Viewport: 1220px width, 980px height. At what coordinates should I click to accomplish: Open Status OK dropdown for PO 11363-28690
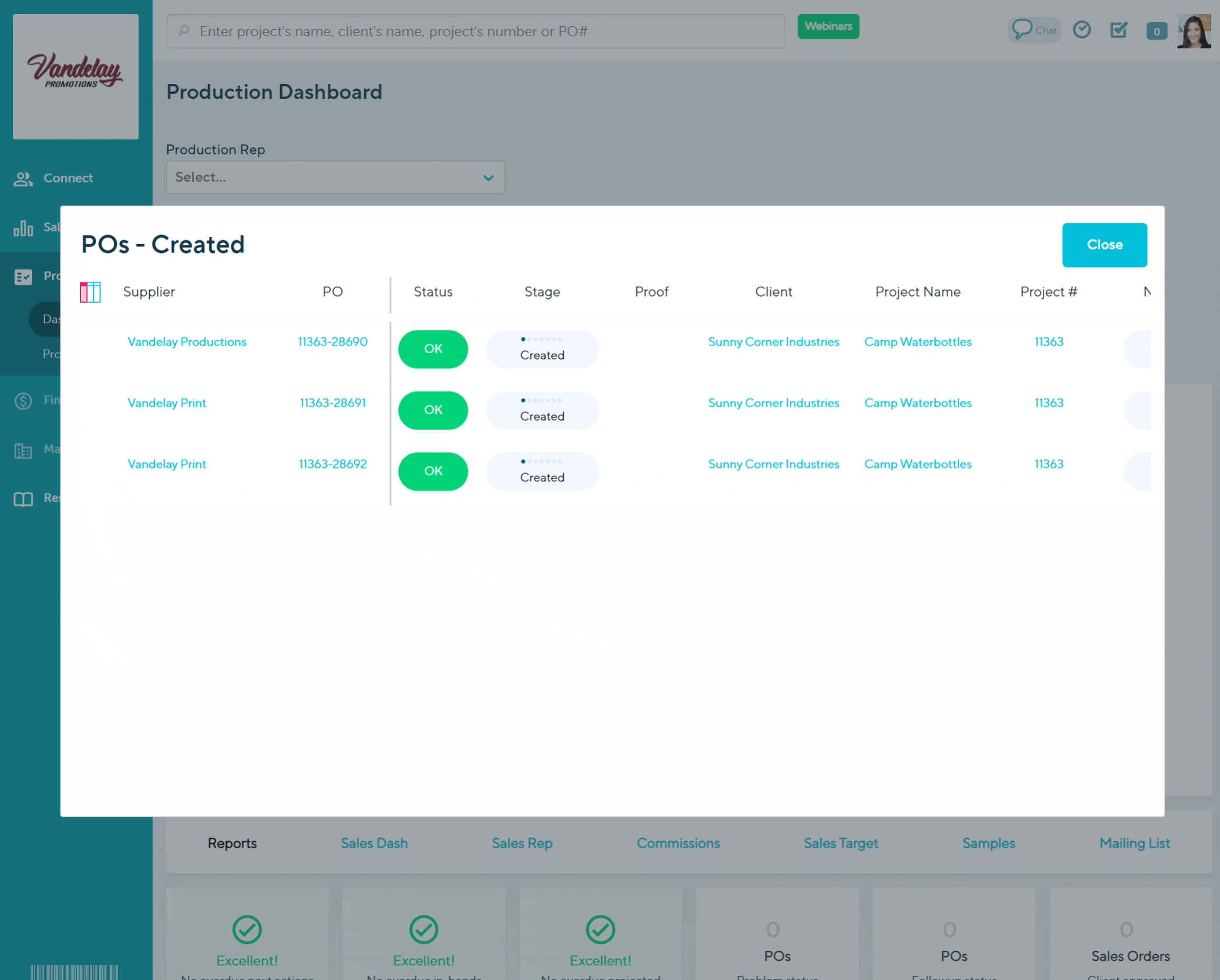pos(433,349)
